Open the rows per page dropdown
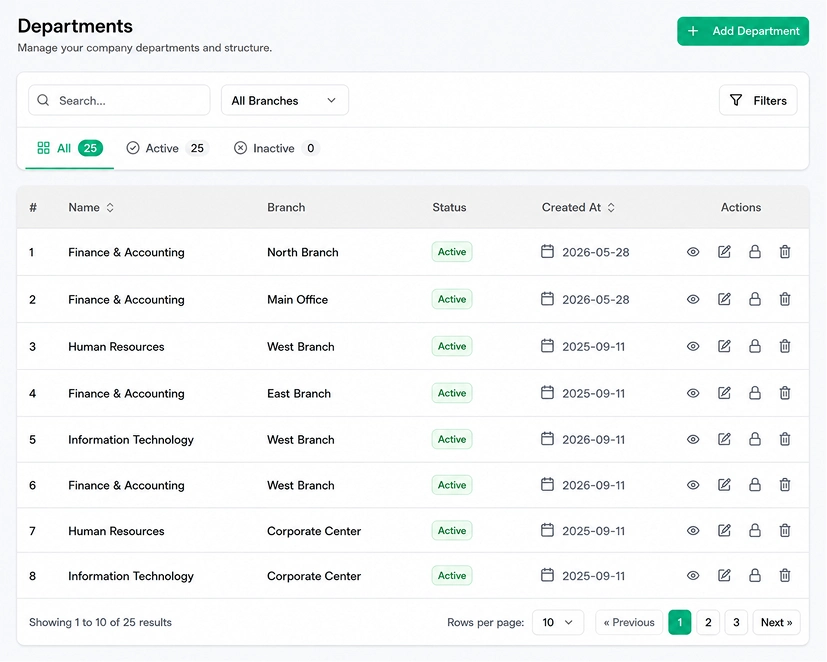This screenshot has width=827, height=662. (558, 622)
